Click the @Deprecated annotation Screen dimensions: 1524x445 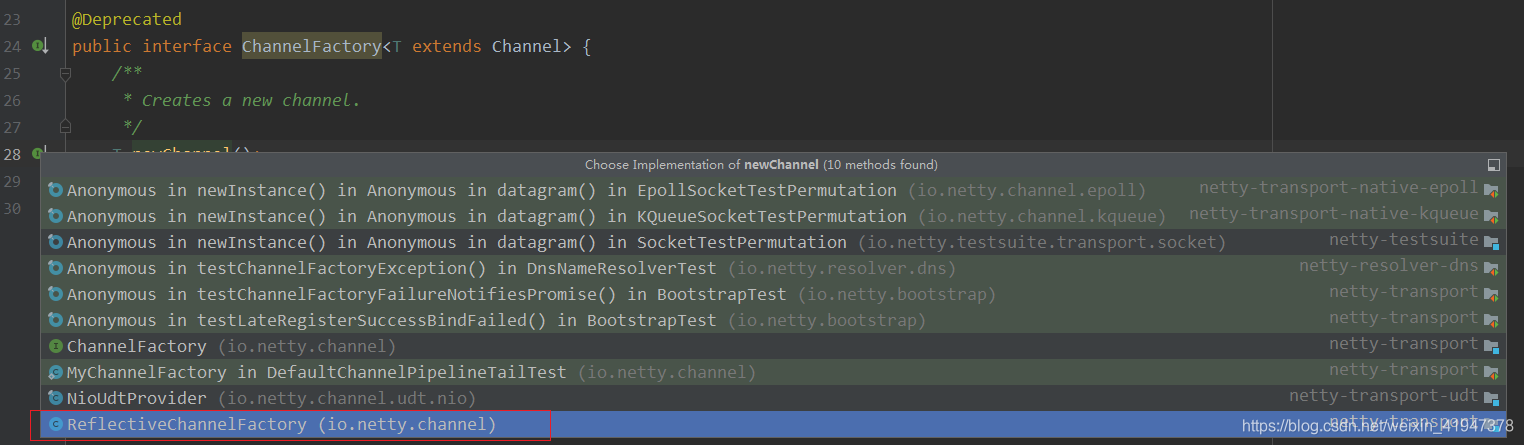127,19
